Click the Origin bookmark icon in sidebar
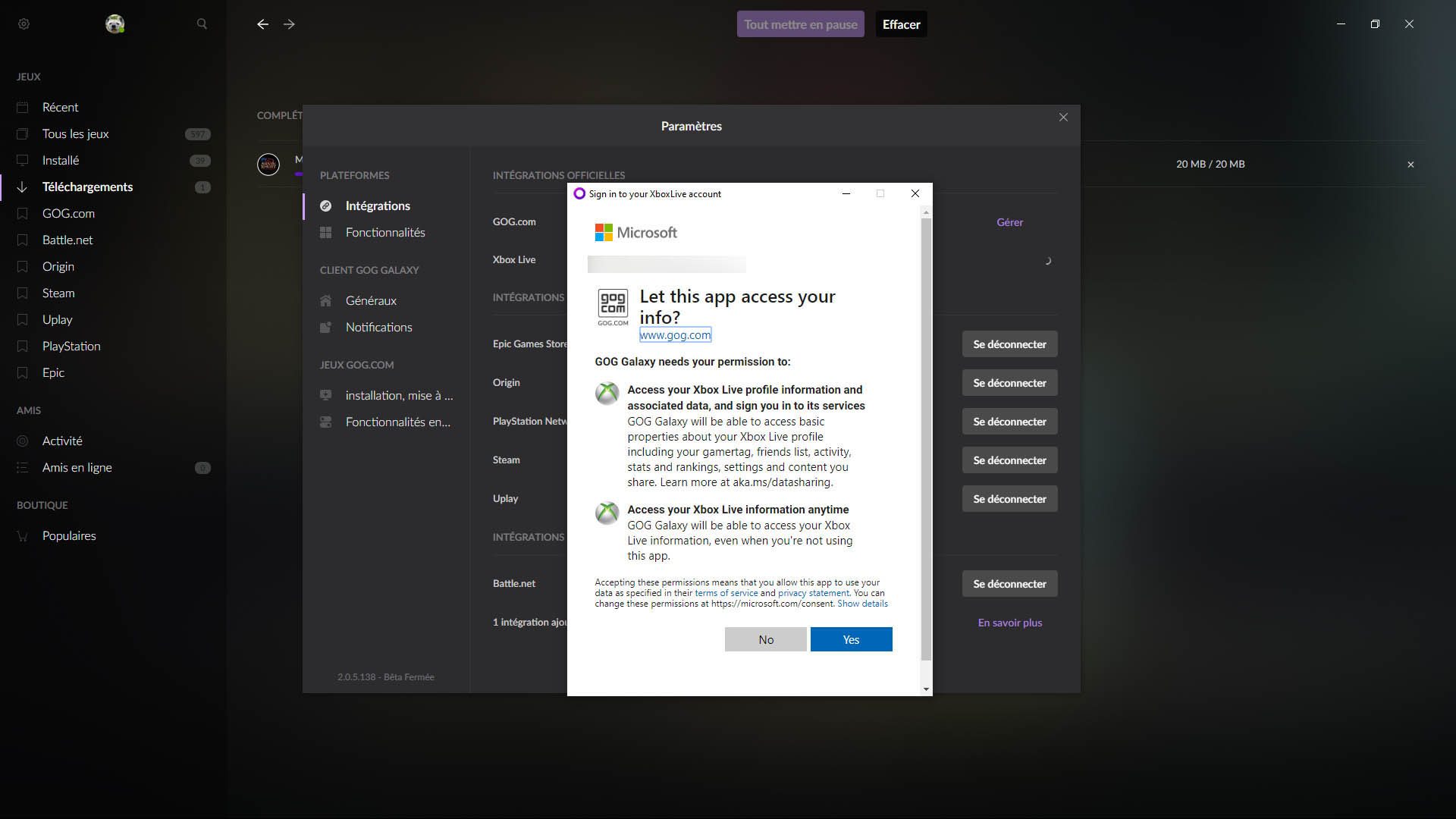The width and height of the screenshot is (1456, 819). click(23, 267)
